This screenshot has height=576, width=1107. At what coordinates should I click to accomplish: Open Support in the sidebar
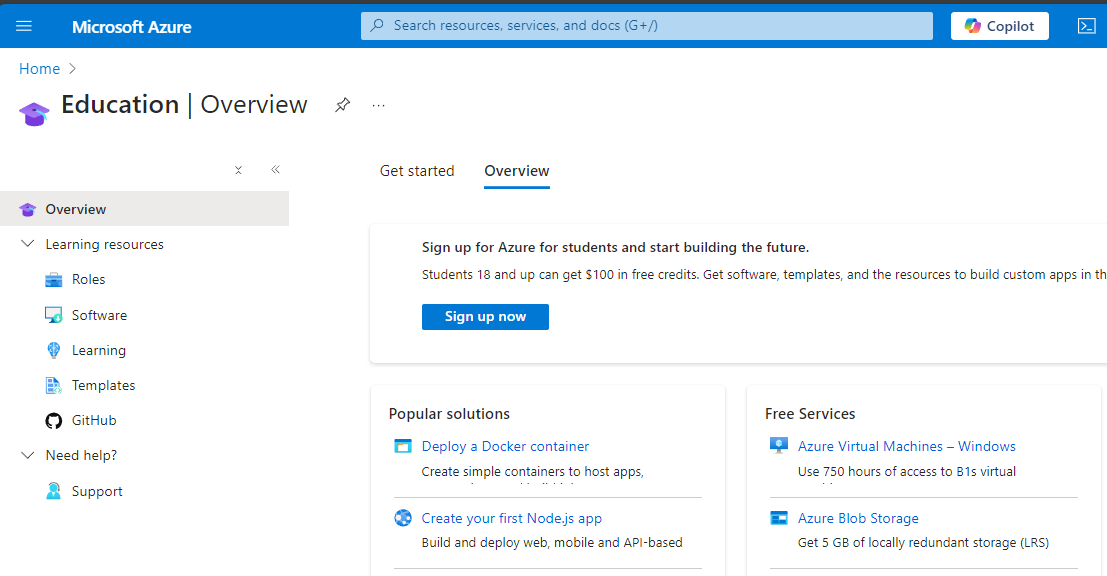(x=97, y=491)
